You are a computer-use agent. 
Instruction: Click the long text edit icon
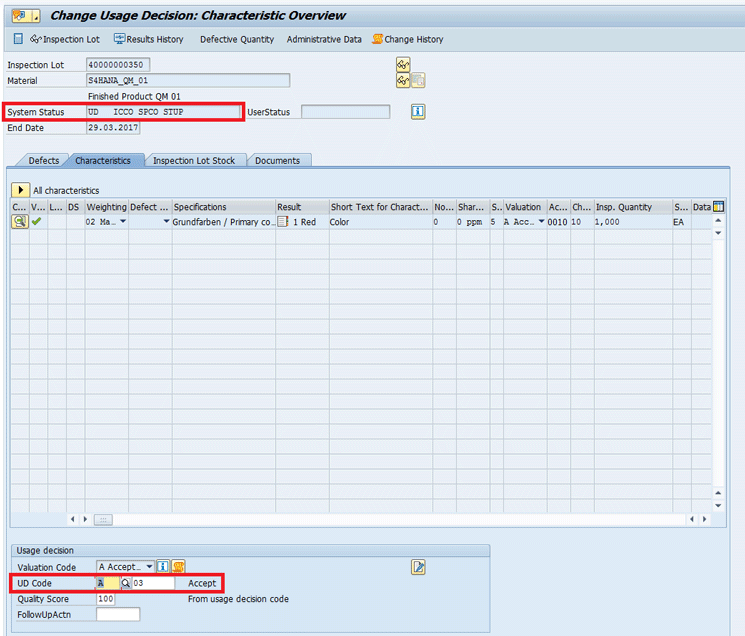click(x=418, y=567)
